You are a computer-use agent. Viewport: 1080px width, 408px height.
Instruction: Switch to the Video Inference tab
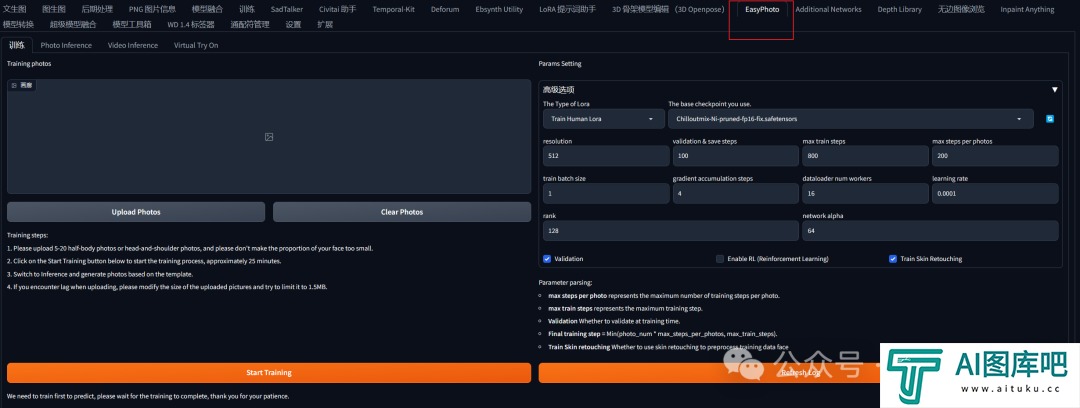click(x=132, y=45)
